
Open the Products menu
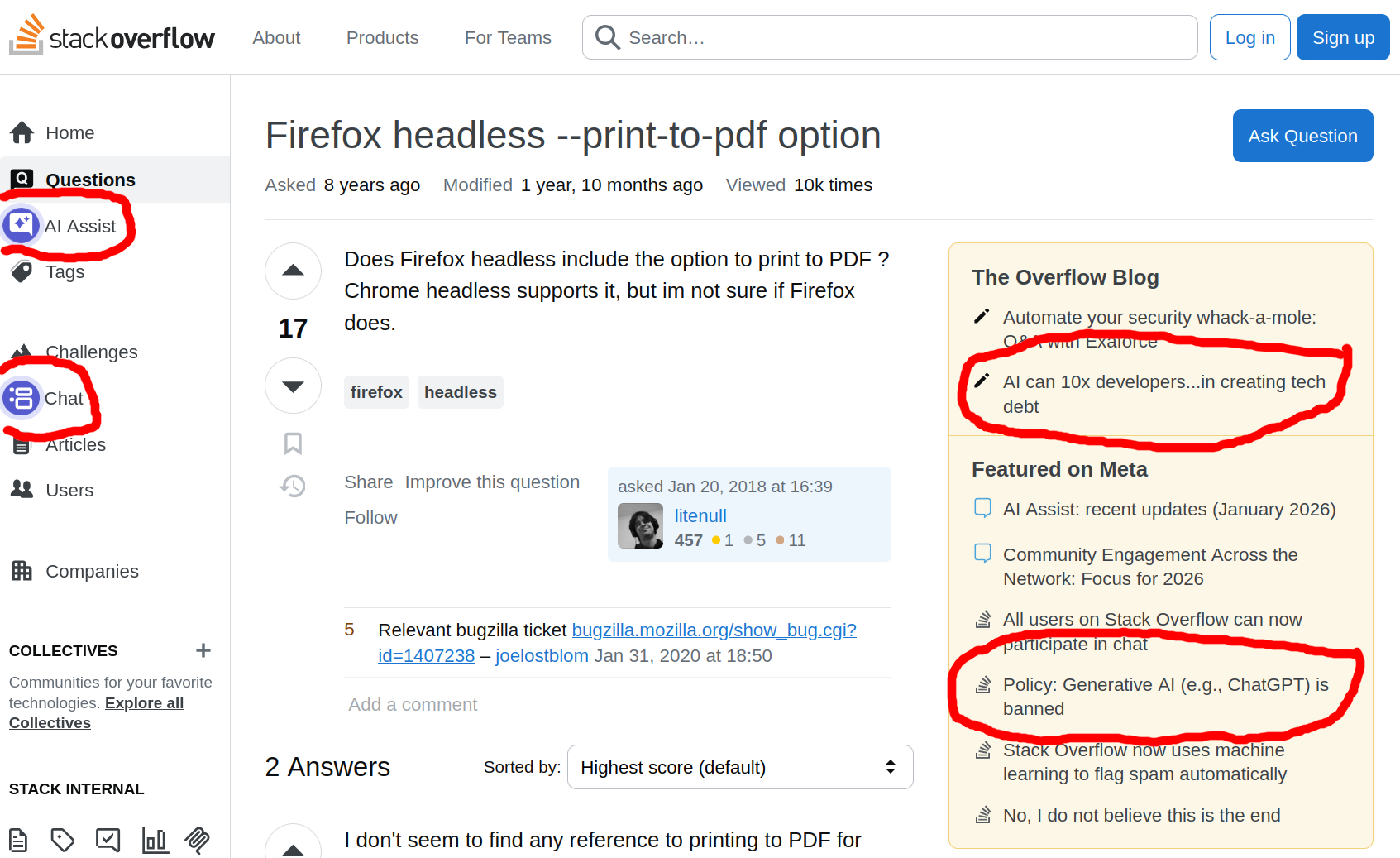tap(382, 37)
